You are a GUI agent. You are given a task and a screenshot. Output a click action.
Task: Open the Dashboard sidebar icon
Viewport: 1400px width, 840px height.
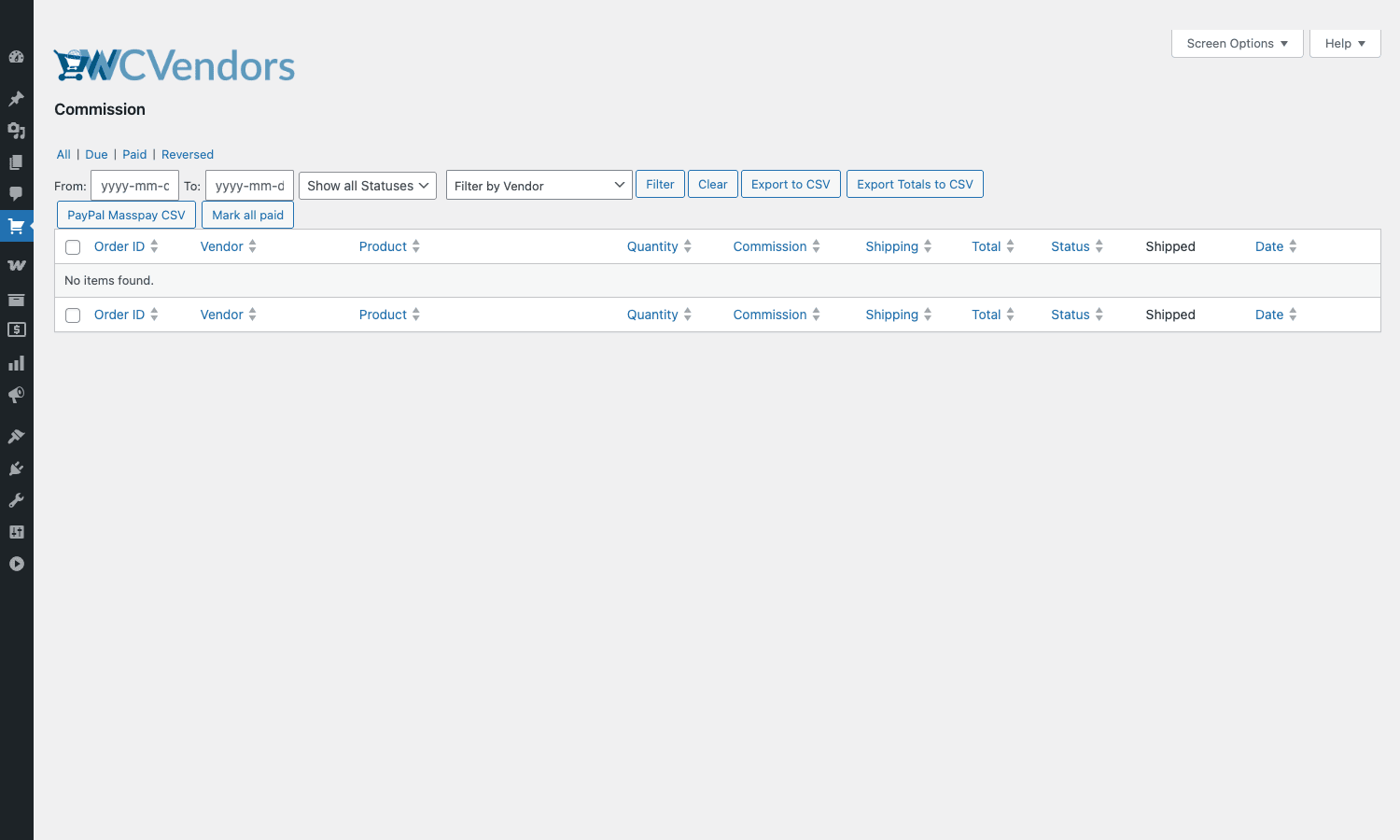pos(16,57)
